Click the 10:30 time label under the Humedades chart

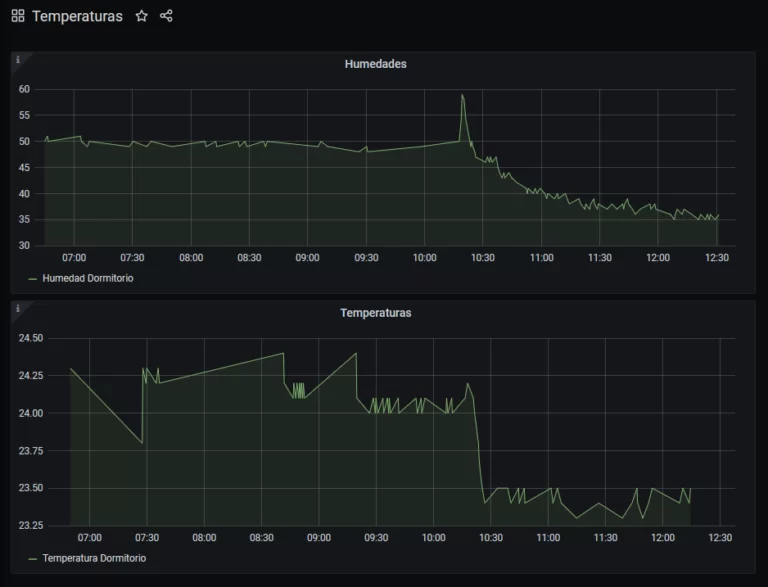point(483,258)
